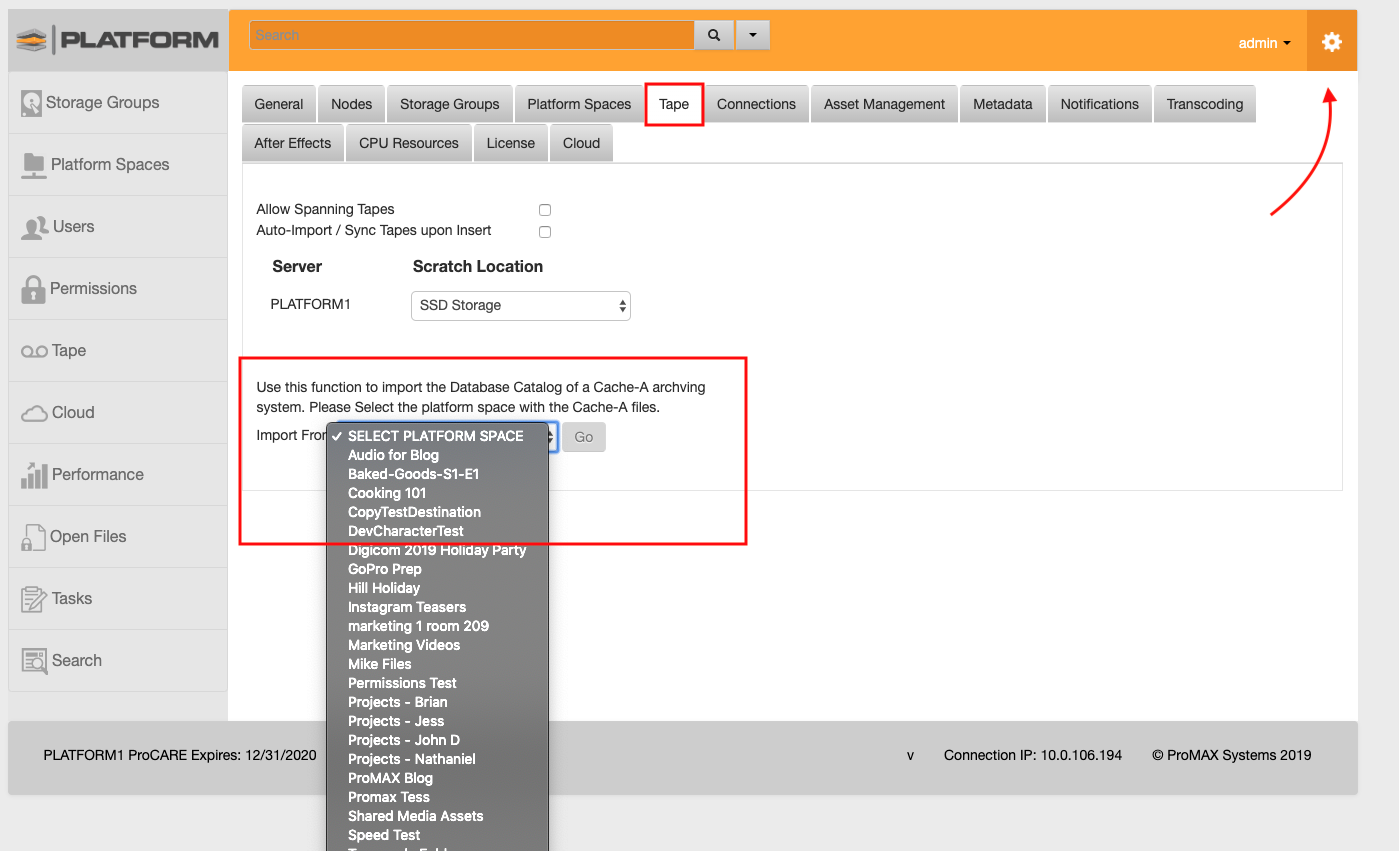Click into the top Search field
This screenshot has width=1399, height=851.
(x=472, y=35)
